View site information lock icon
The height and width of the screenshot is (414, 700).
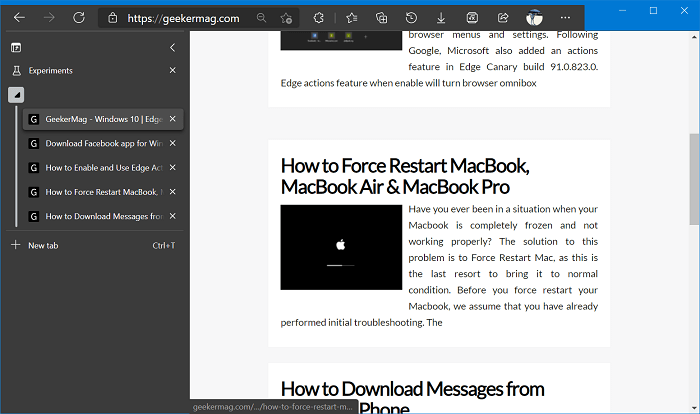pos(113,18)
